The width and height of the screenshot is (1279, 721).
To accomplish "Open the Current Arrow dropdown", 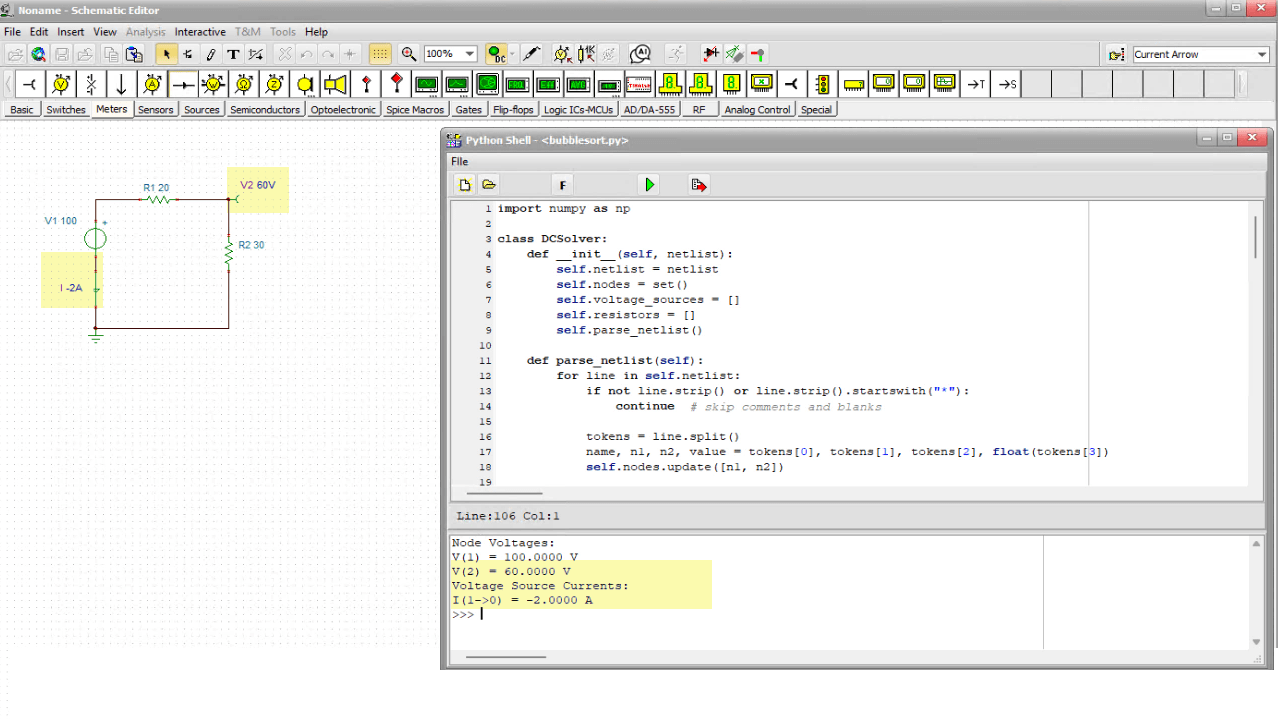I will coord(1199,54).
